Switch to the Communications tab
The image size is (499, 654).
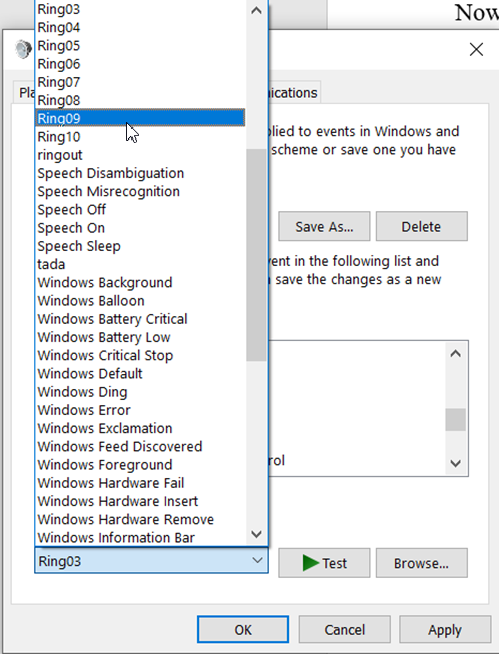[294, 92]
